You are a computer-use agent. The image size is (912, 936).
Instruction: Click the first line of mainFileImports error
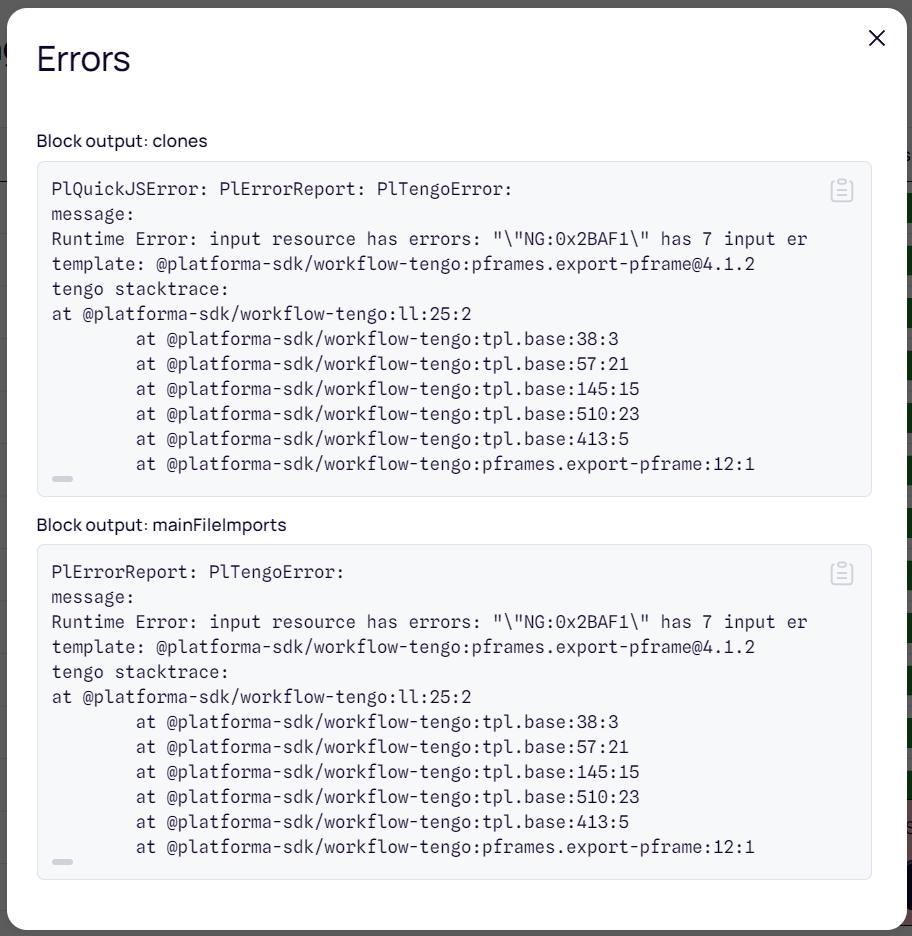(x=198, y=572)
